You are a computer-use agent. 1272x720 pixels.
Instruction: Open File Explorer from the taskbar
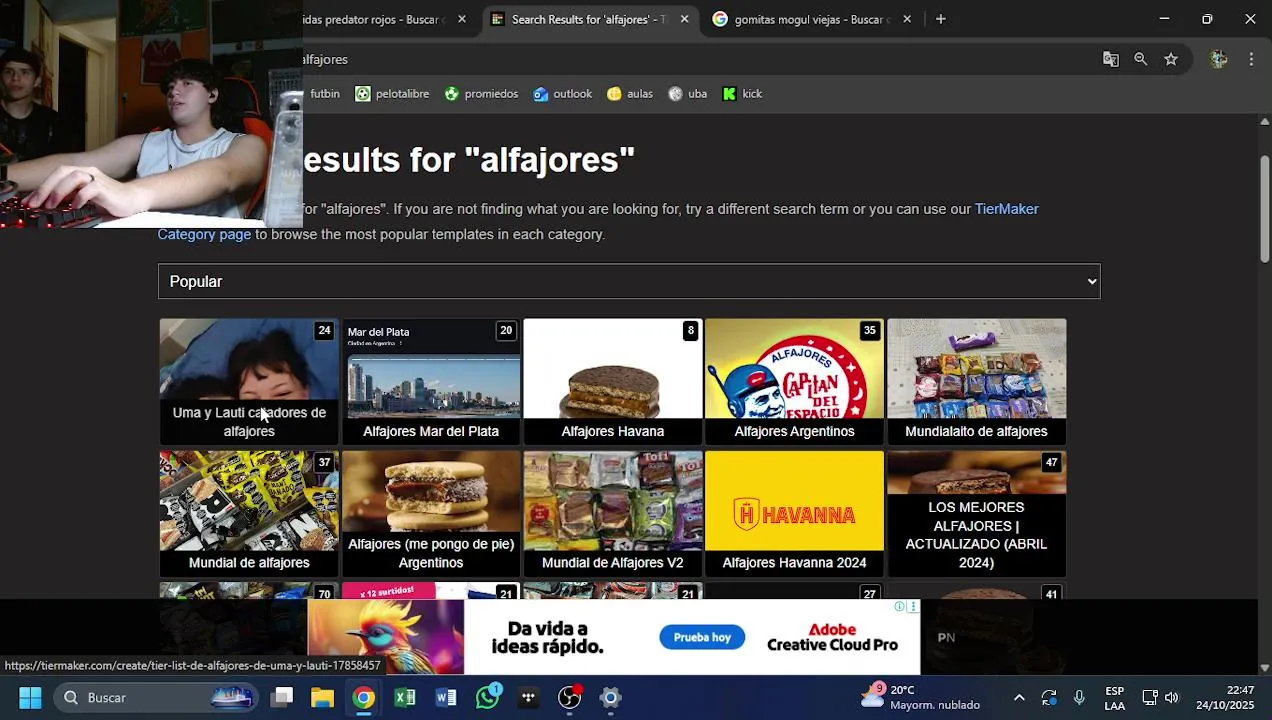[323, 697]
